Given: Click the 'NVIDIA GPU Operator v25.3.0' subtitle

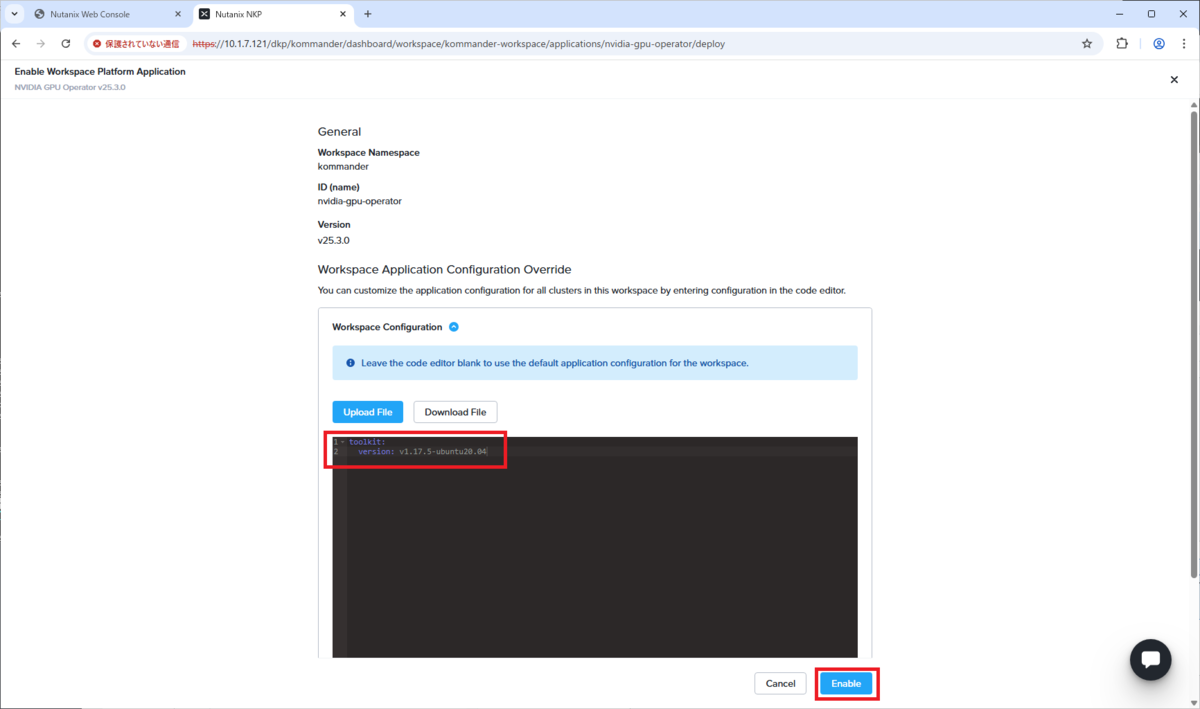Looking at the screenshot, I should (70, 87).
